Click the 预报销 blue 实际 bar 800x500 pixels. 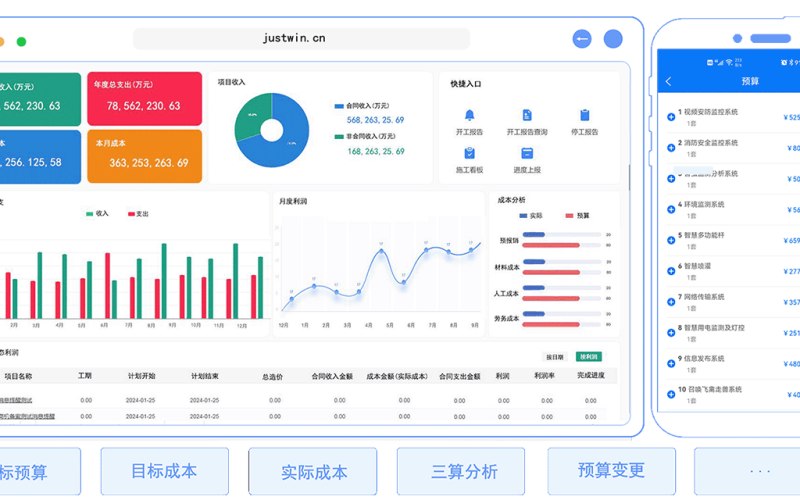pyautogui.click(x=534, y=235)
